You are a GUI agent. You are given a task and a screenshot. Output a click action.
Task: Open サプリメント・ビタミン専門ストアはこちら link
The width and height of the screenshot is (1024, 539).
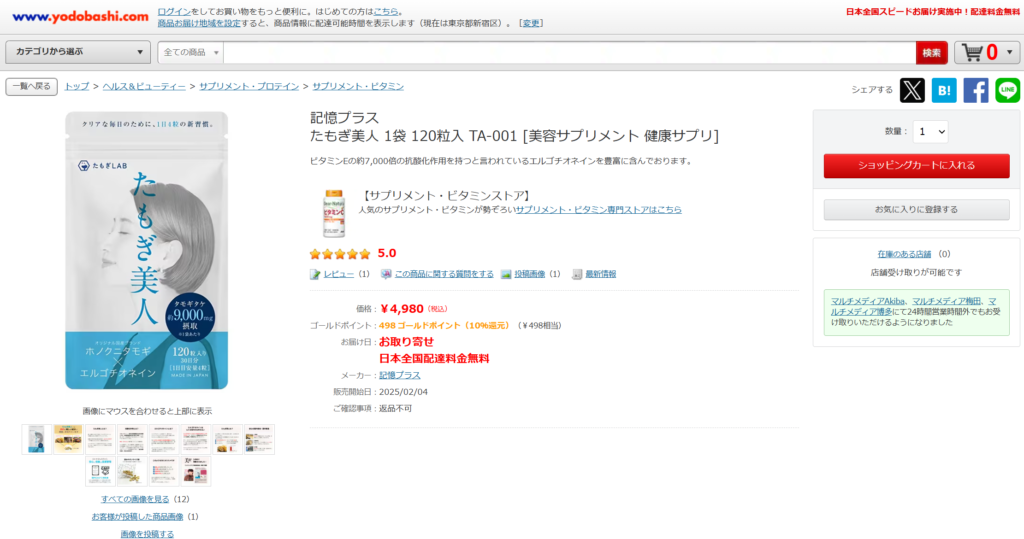pos(598,210)
